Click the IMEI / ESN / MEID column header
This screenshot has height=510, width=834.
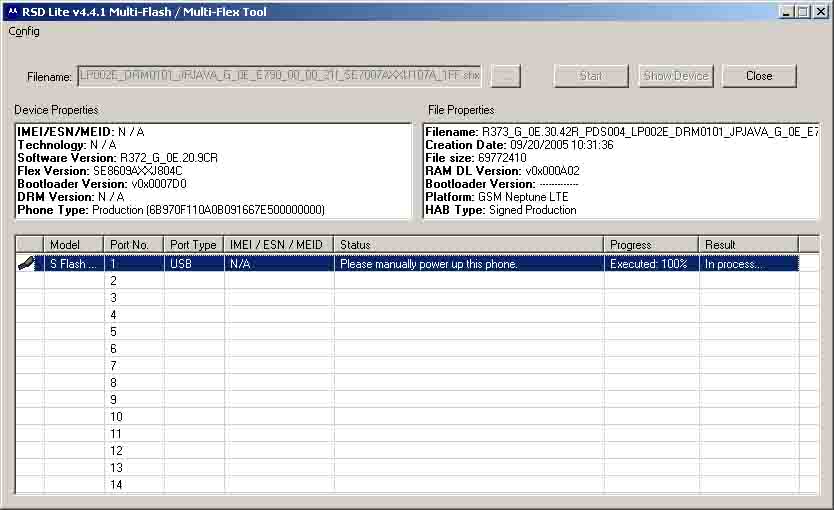click(279, 245)
